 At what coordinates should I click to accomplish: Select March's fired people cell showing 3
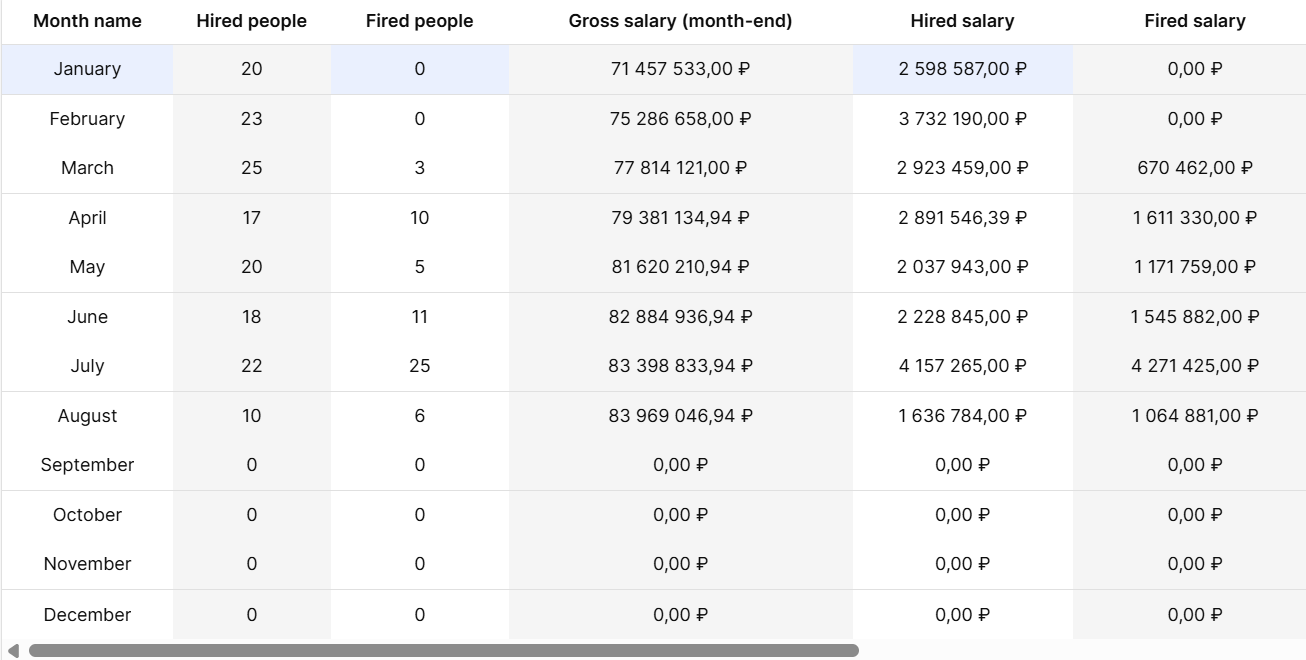(x=419, y=168)
